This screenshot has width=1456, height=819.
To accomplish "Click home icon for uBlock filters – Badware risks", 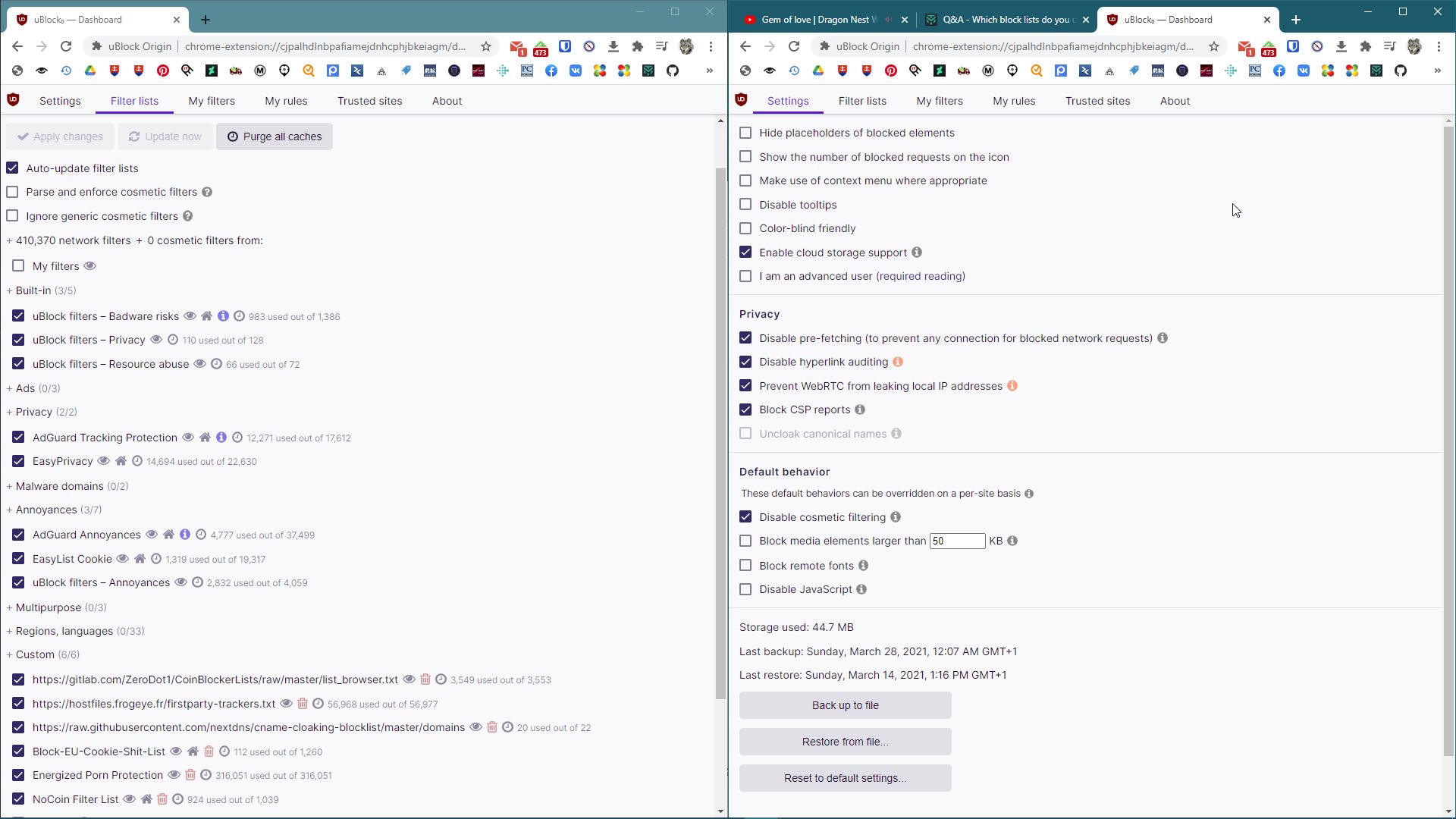I will (206, 316).
